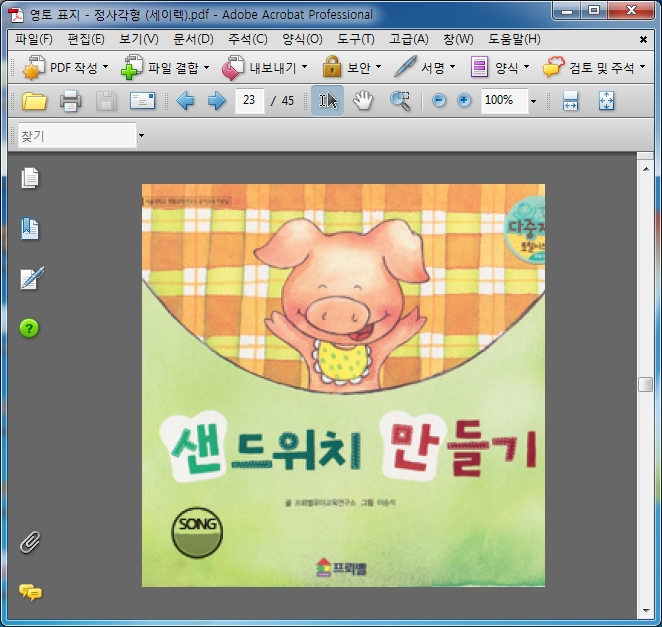Open the 도구(T) menu
This screenshot has height=627, width=662.
pos(355,39)
